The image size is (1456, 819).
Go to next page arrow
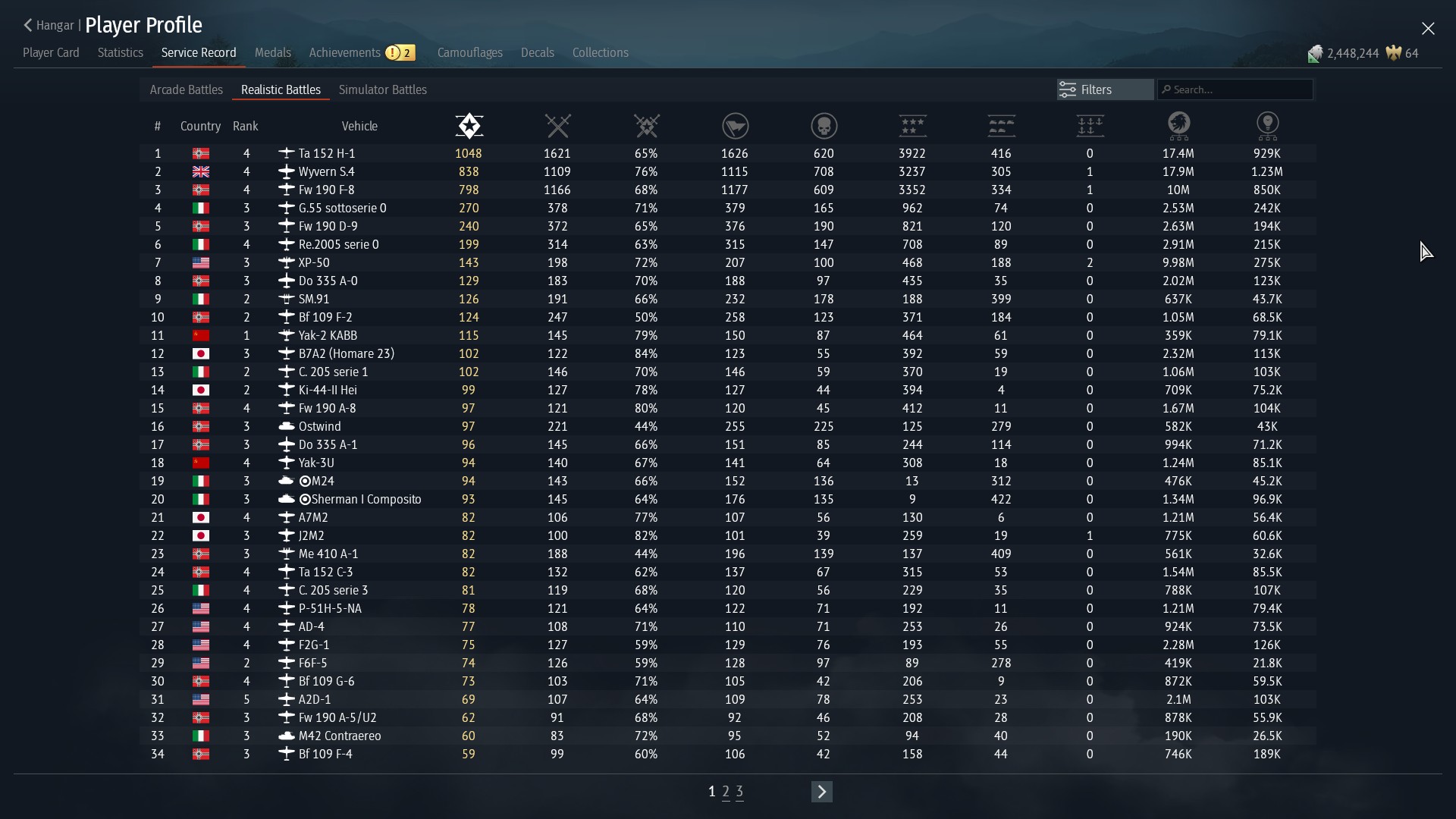tap(821, 792)
